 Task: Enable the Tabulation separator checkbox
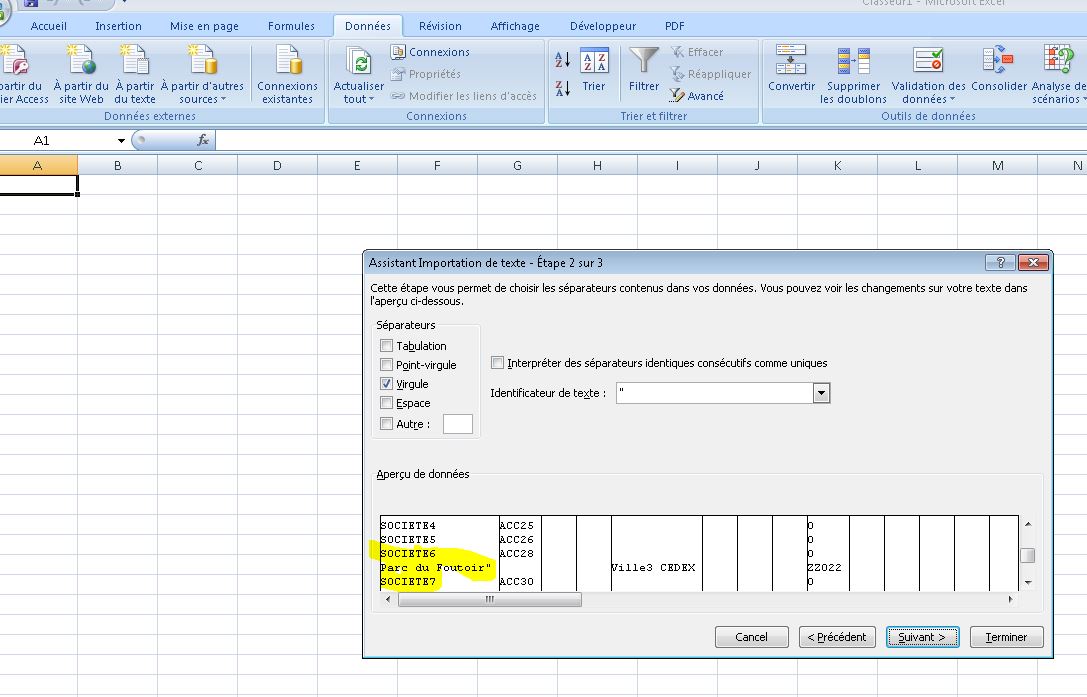387,346
